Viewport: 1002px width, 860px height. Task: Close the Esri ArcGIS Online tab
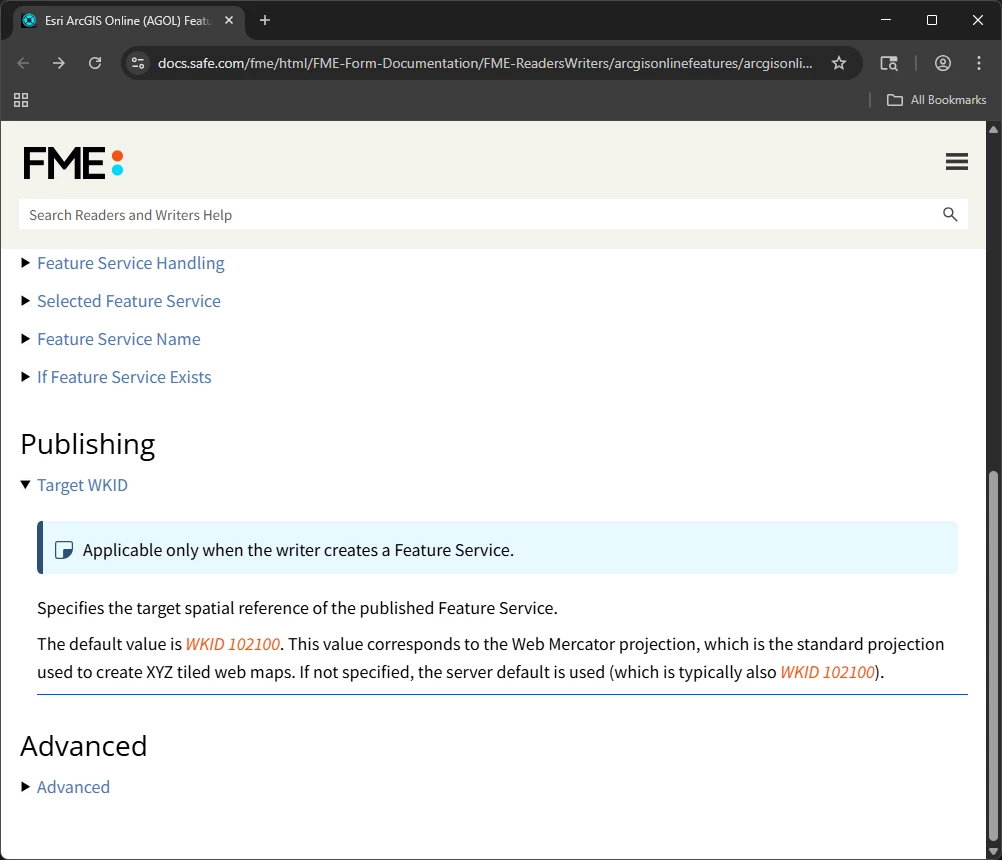229,20
